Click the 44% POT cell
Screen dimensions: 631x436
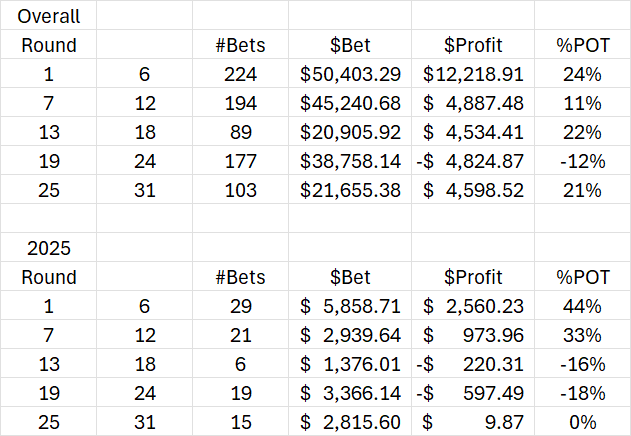click(x=581, y=306)
